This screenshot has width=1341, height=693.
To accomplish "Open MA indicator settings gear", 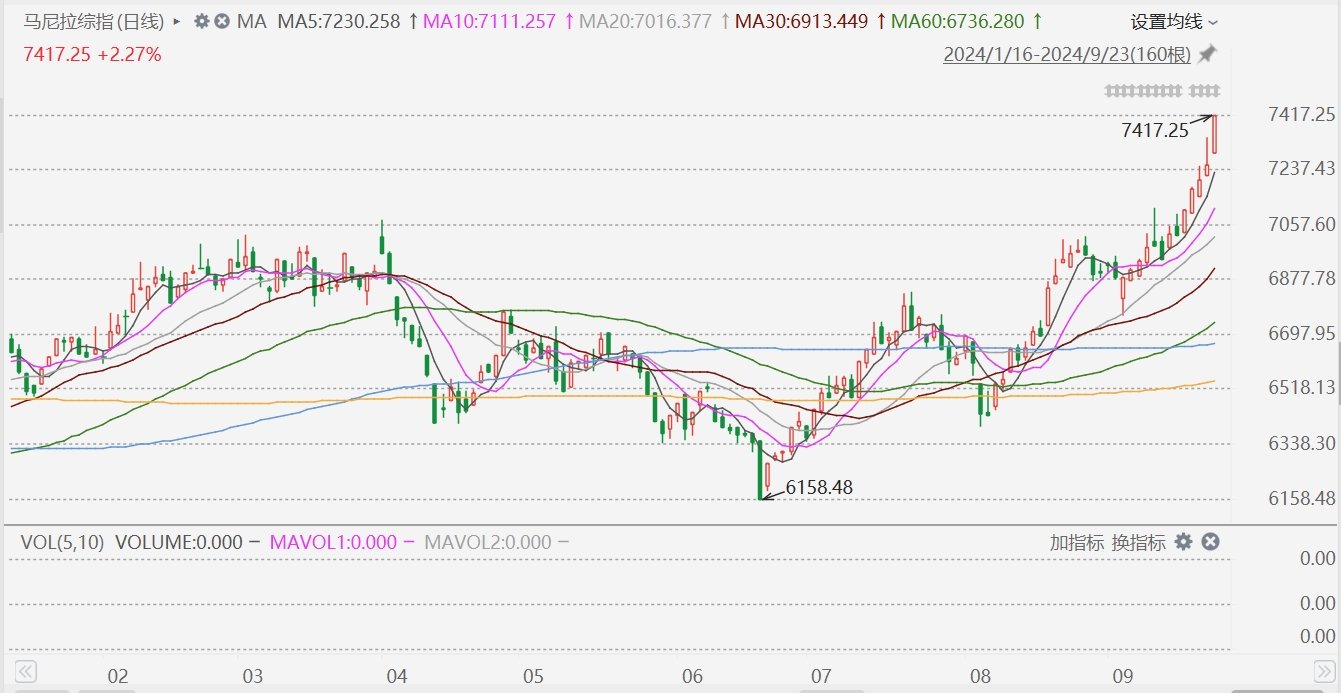I will pyautogui.click(x=202, y=21).
